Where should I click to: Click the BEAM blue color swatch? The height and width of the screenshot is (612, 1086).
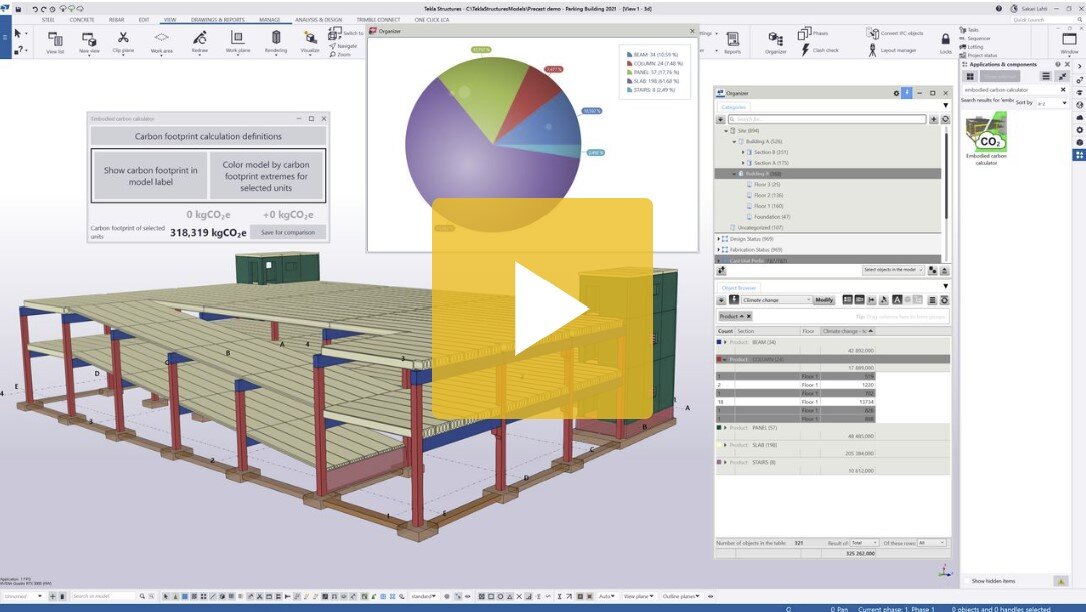point(718,342)
